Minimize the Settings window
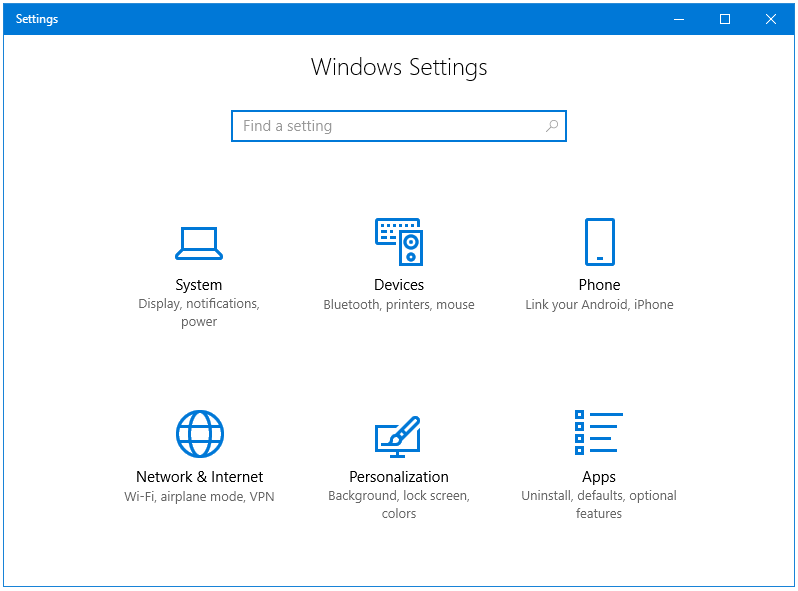The height and width of the screenshot is (591, 798). (679, 19)
